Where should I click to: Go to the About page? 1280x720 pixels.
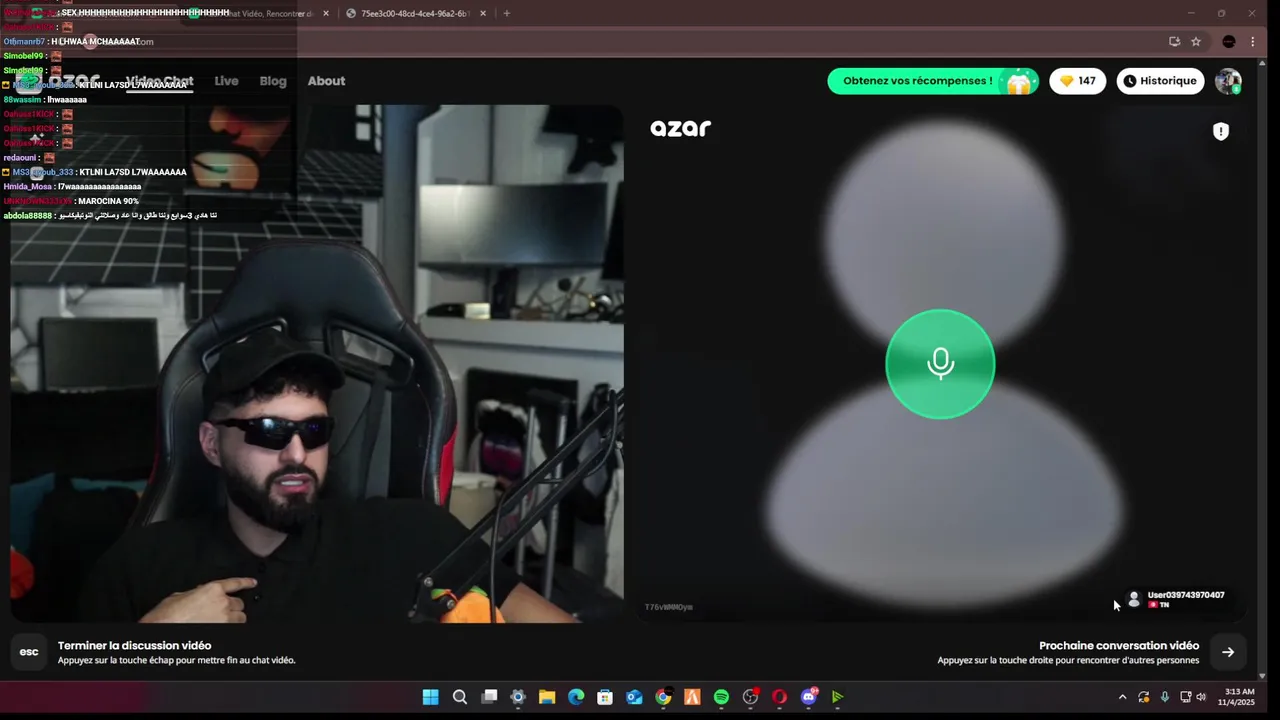[x=326, y=81]
